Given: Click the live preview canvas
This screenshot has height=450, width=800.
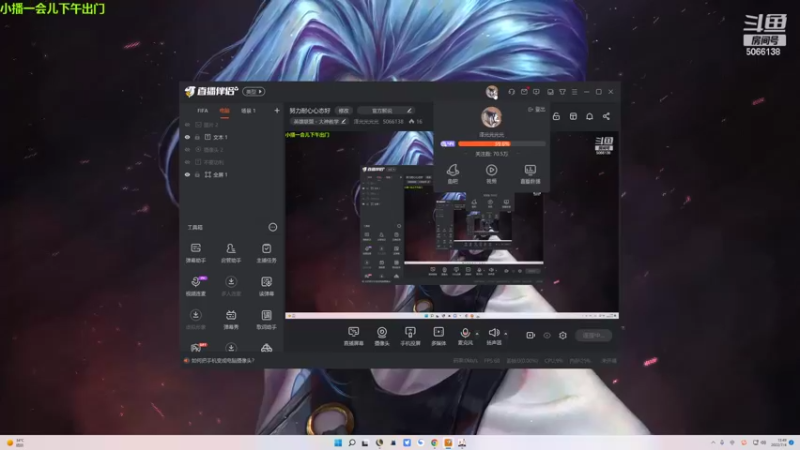Looking at the screenshot, I should coord(452,224).
